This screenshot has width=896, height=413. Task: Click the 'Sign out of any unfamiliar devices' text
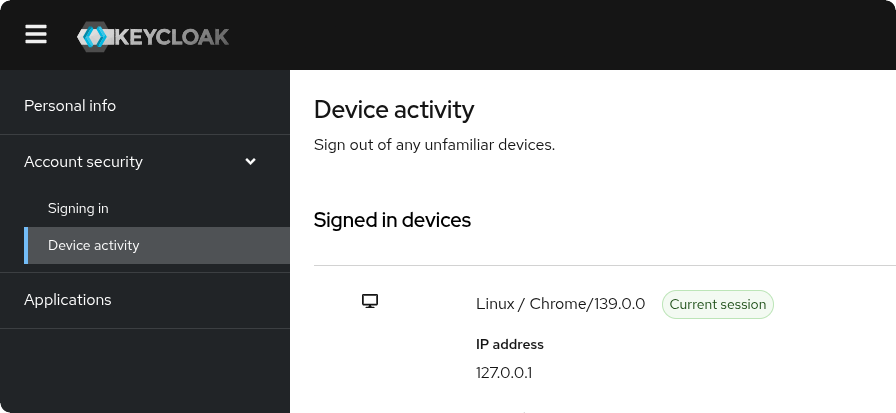pyautogui.click(x=434, y=145)
